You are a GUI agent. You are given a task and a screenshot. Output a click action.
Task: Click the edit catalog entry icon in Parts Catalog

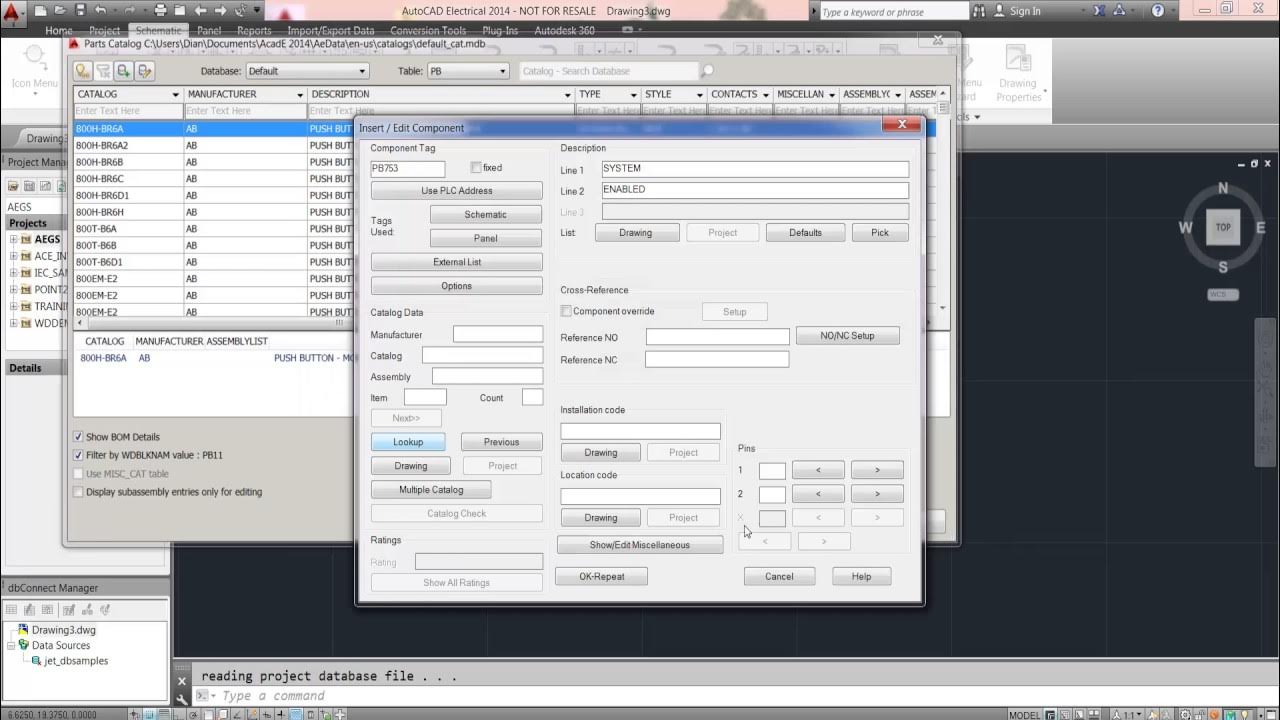[145, 71]
